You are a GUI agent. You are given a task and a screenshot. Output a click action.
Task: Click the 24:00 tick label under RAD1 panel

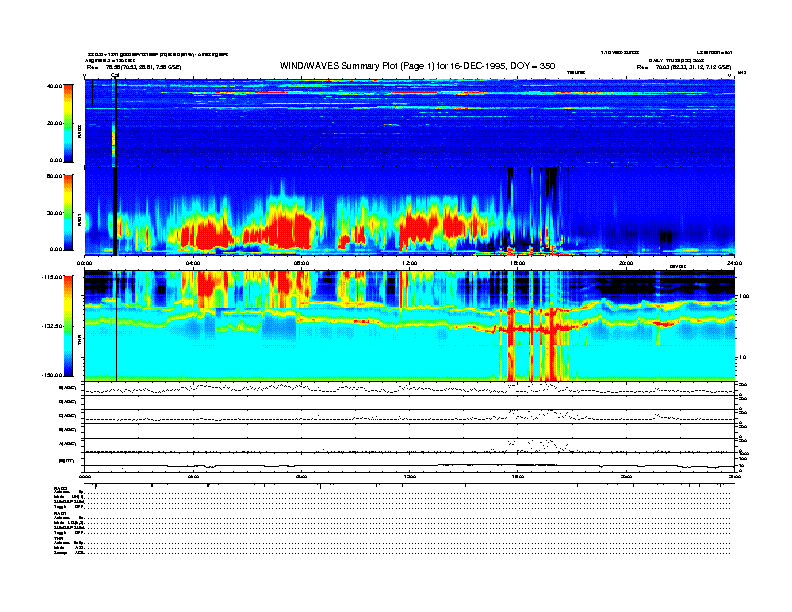(734, 263)
